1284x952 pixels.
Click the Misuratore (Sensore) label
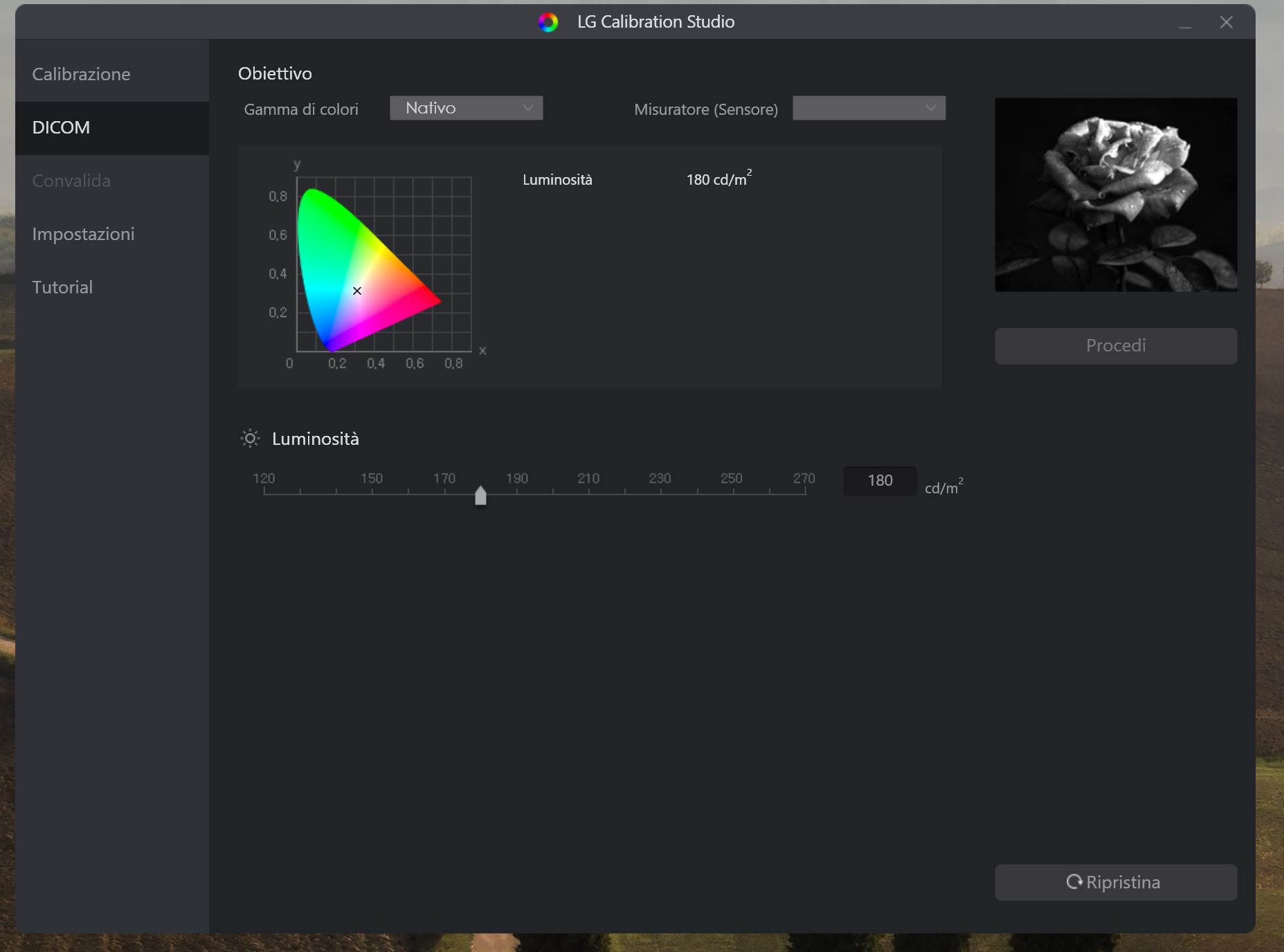pos(706,109)
